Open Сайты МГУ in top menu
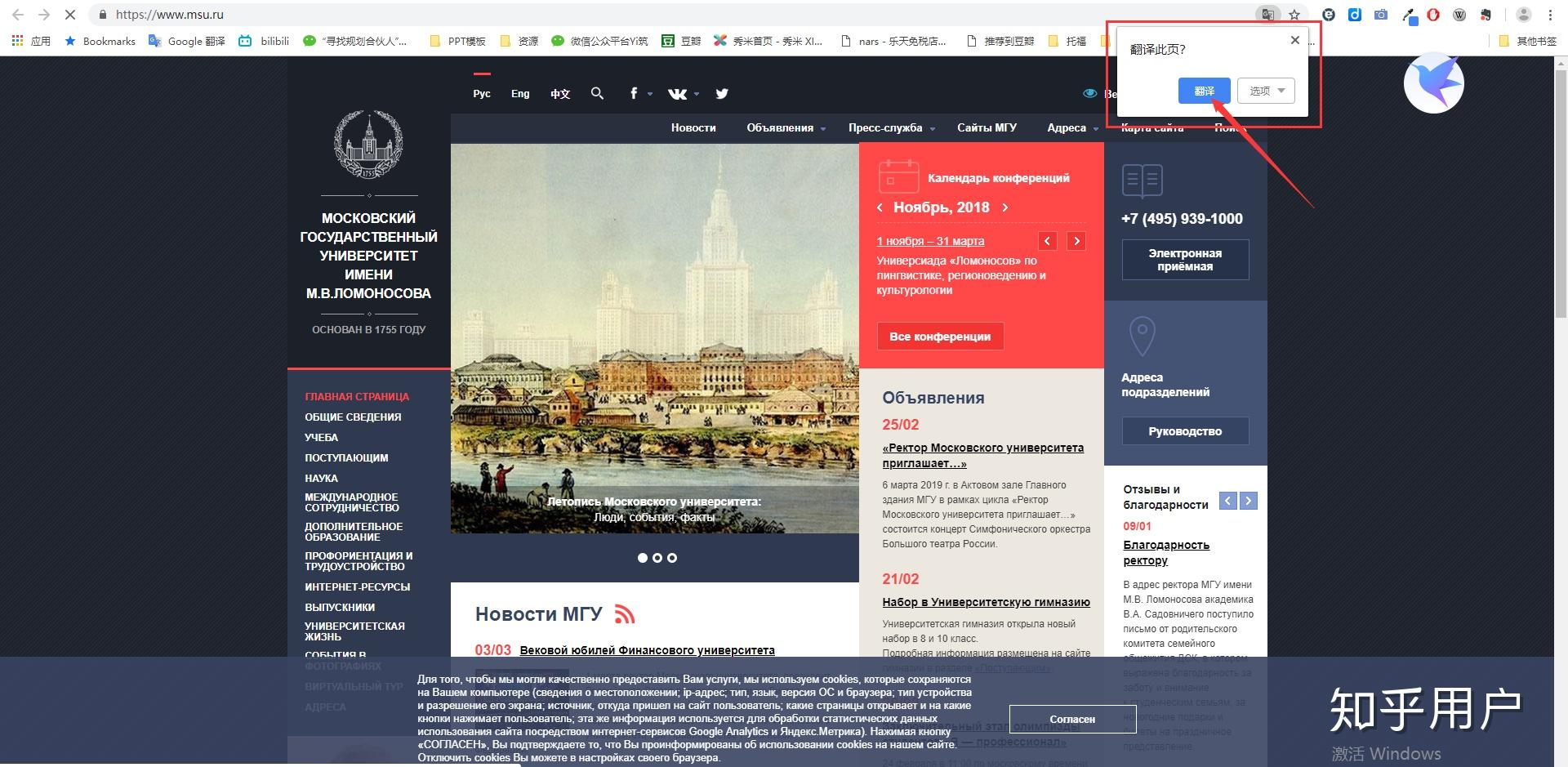The width and height of the screenshot is (1568, 767). (x=987, y=127)
